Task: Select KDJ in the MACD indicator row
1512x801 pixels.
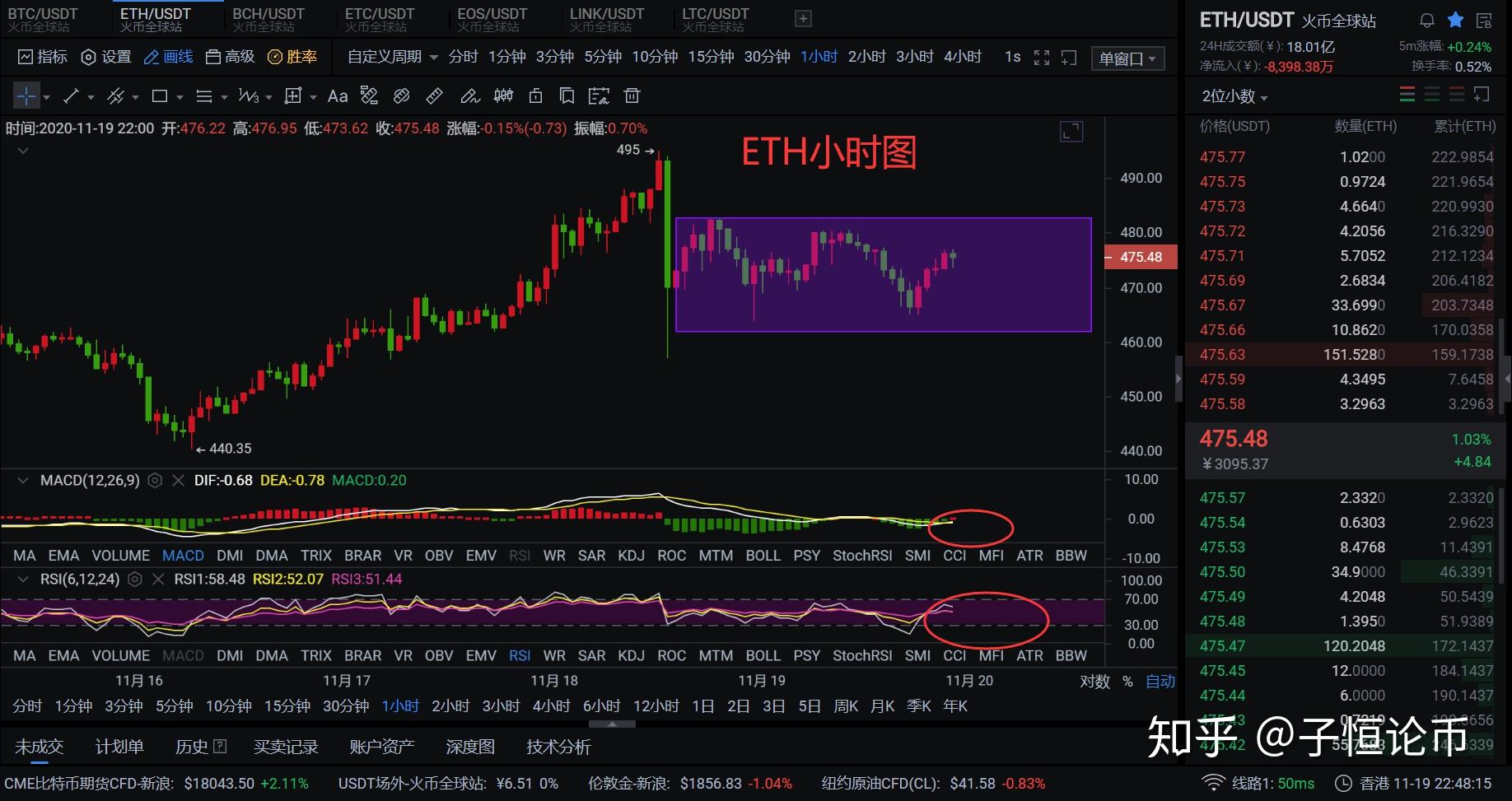Action: [x=631, y=556]
